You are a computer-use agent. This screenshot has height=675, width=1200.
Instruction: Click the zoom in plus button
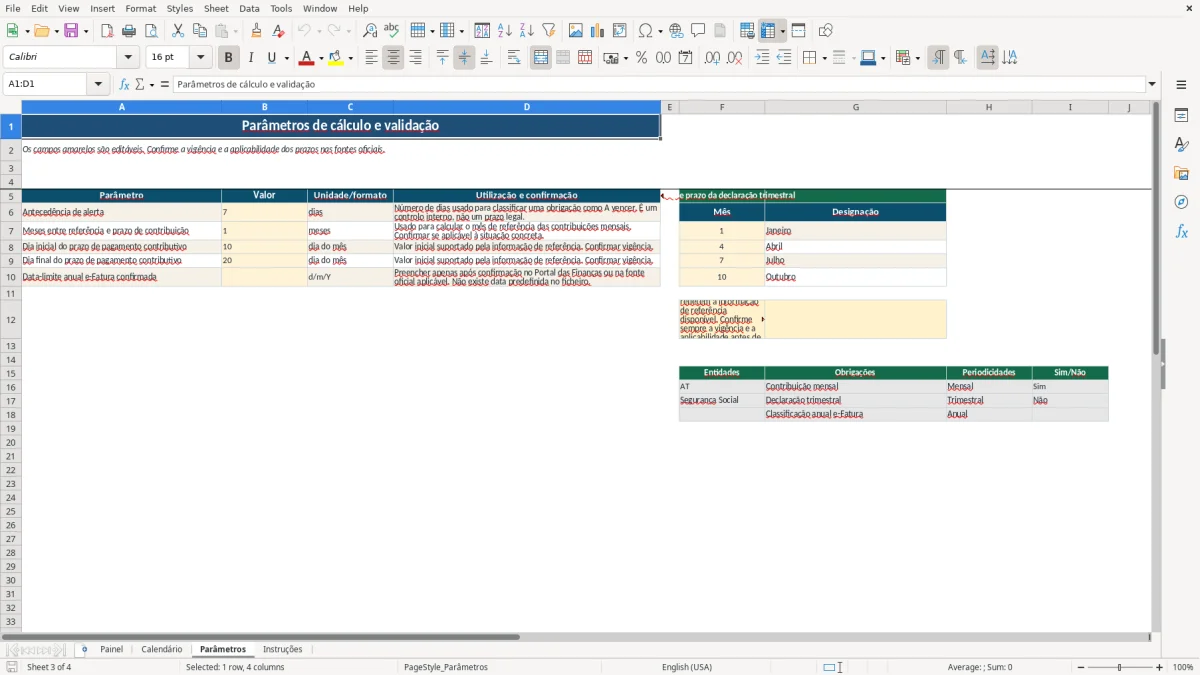pyautogui.click(x=1160, y=667)
